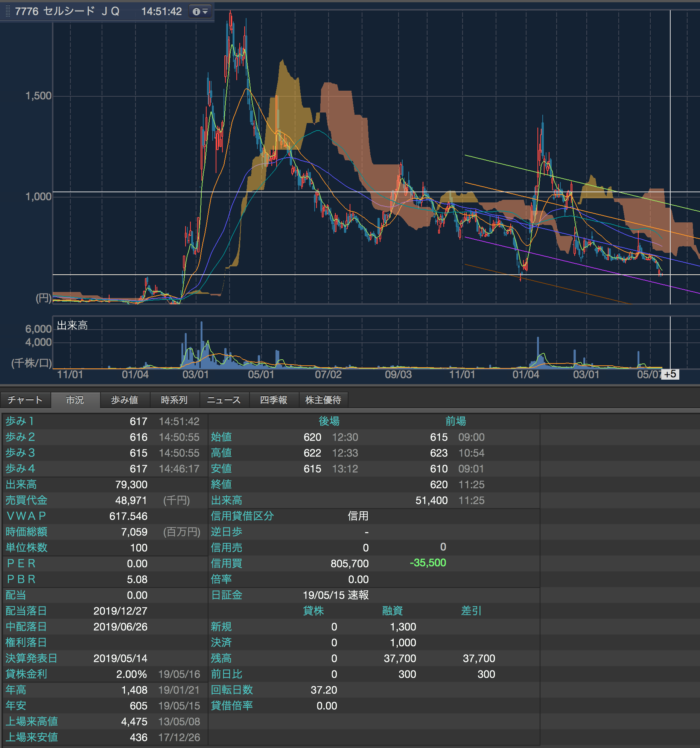Image resolution: width=700 pixels, height=748 pixels.
Task: Open the ニュース tab
Action: (x=224, y=400)
